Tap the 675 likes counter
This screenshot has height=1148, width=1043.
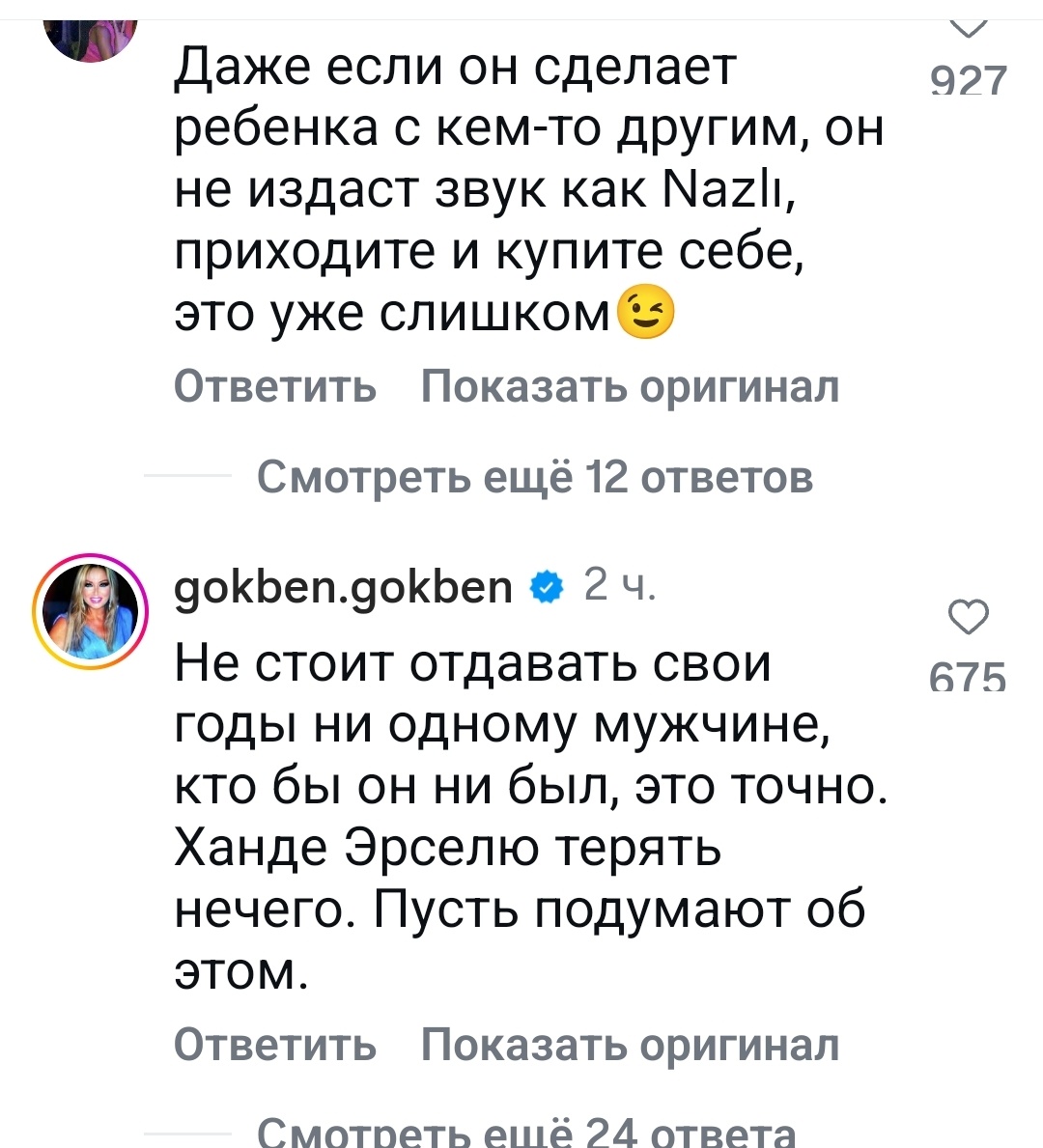click(x=966, y=679)
